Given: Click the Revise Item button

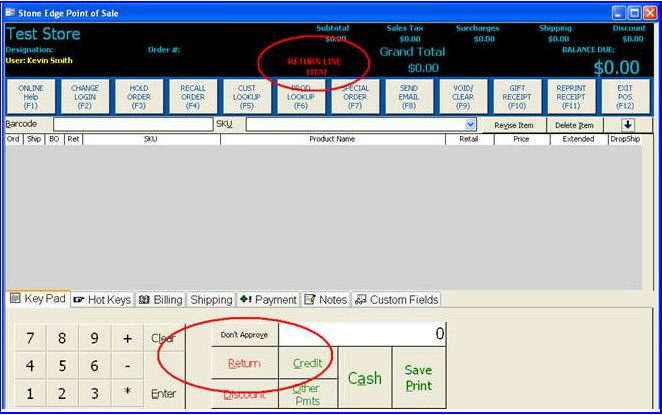Looking at the screenshot, I should (514, 125).
